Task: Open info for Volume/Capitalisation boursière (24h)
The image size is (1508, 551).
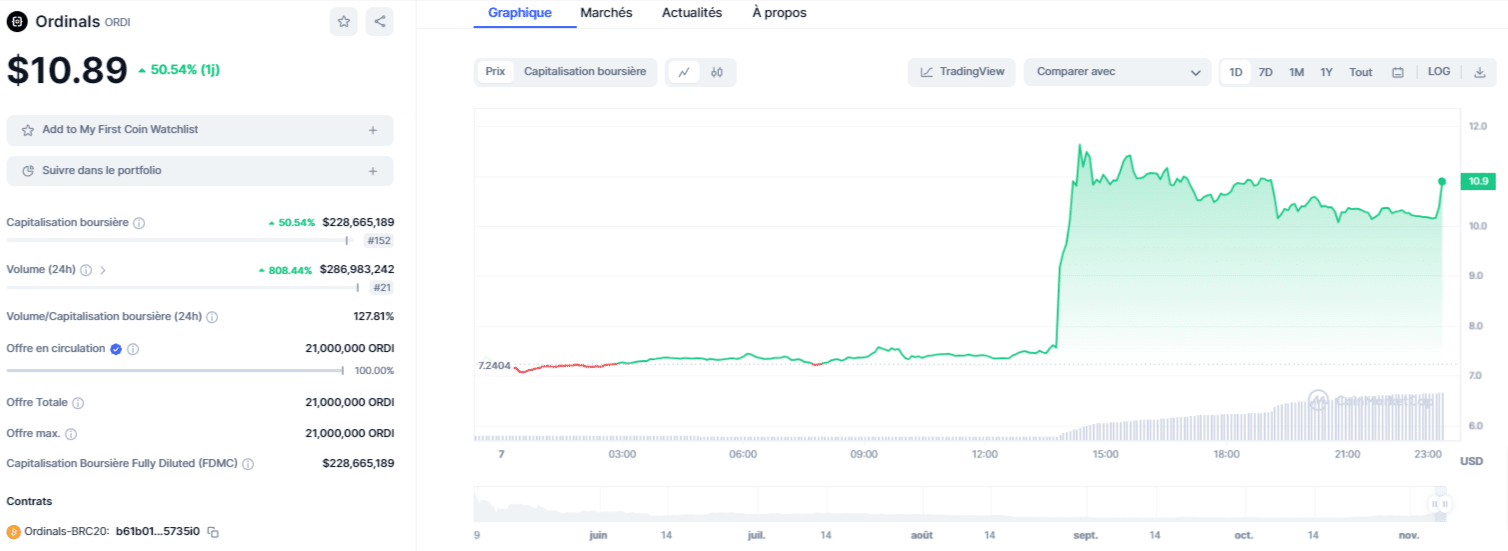Action: click(212, 317)
